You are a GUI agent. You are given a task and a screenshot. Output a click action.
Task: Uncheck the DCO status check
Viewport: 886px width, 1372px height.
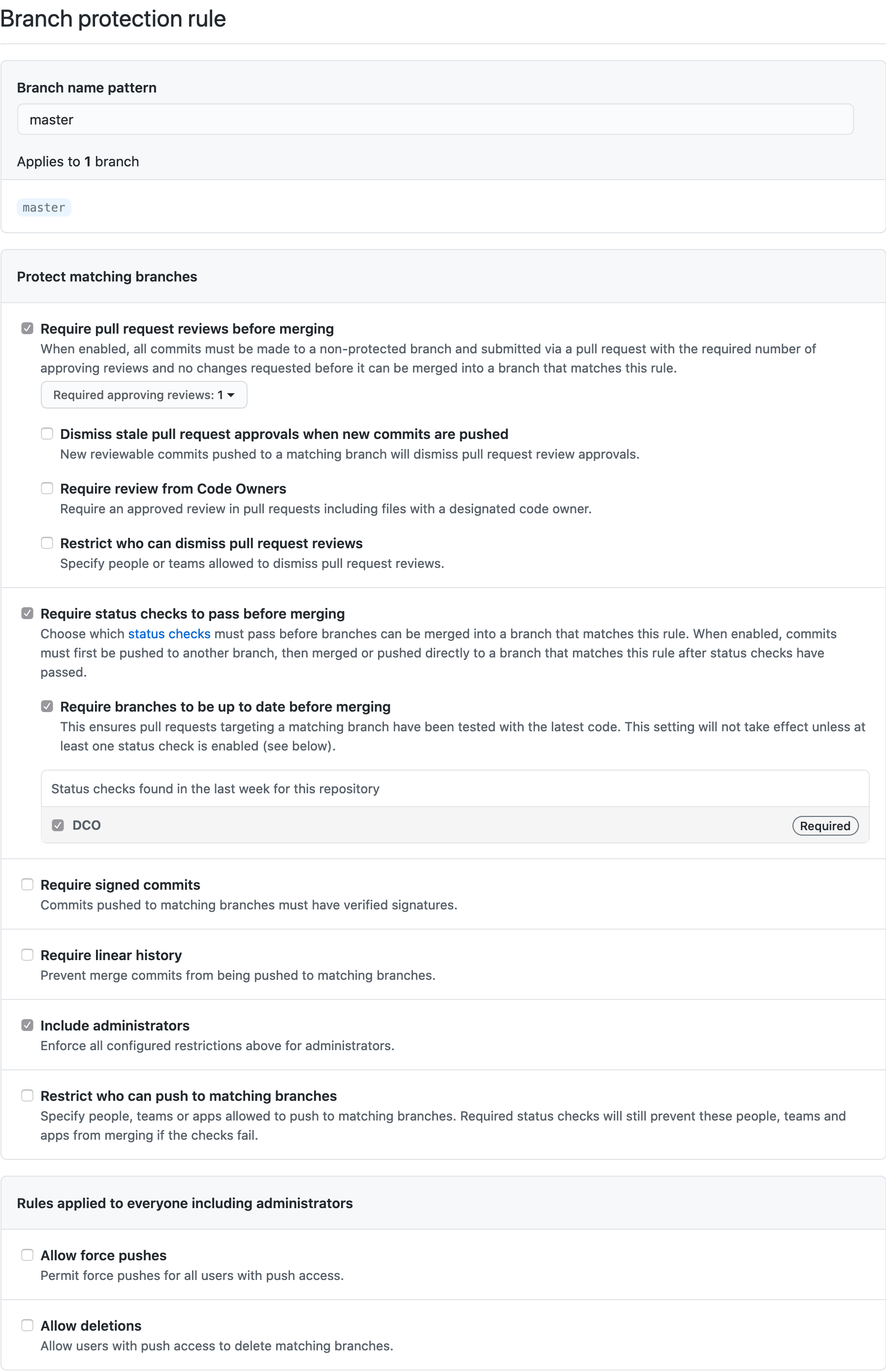pos(58,825)
